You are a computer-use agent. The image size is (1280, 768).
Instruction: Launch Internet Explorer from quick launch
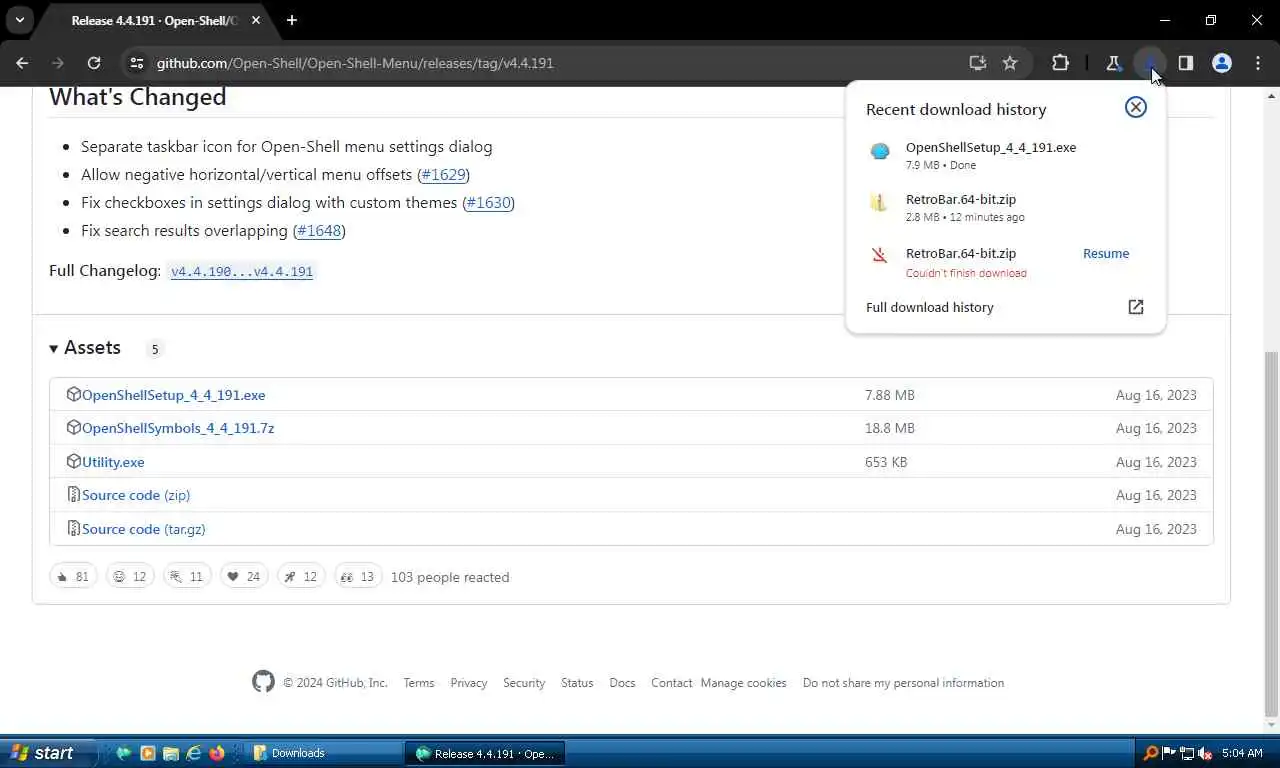pos(194,753)
